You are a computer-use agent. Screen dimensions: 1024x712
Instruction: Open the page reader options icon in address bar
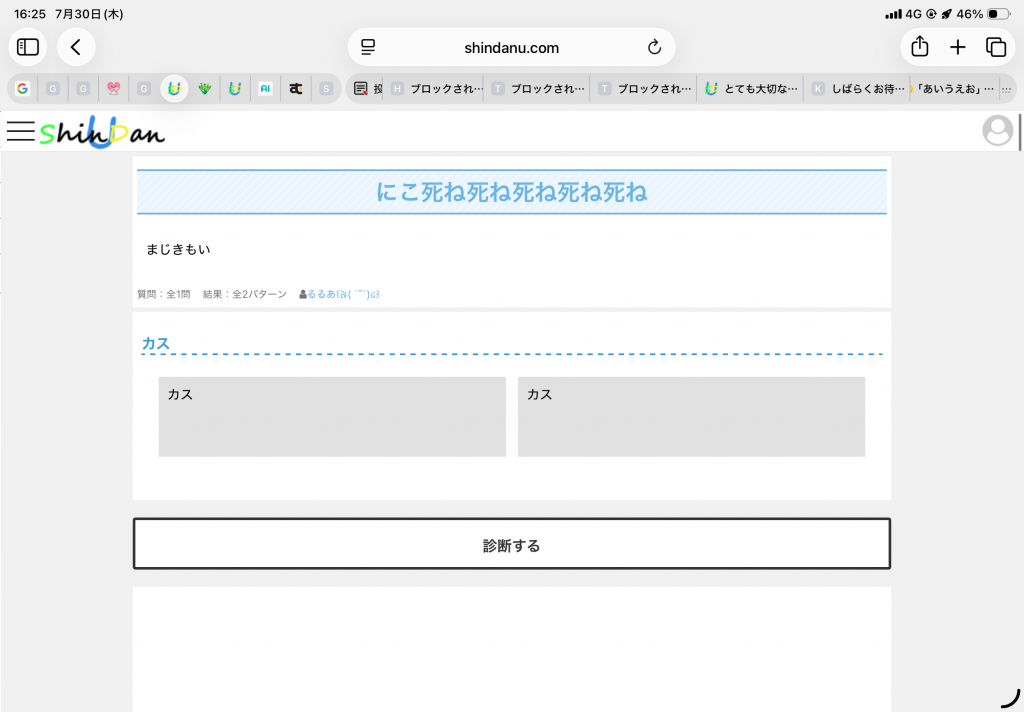click(x=368, y=47)
